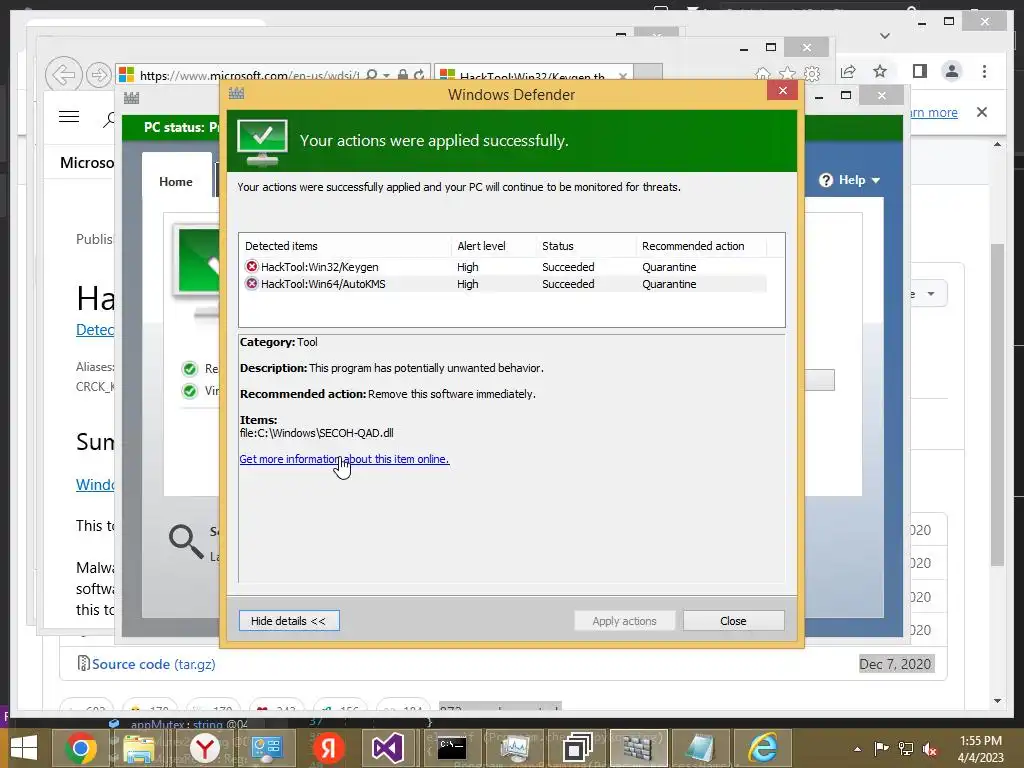This screenshot has width=1024, height=768.
Task: Click the Dec 7, 2020 date text
Action: point(895,664)
